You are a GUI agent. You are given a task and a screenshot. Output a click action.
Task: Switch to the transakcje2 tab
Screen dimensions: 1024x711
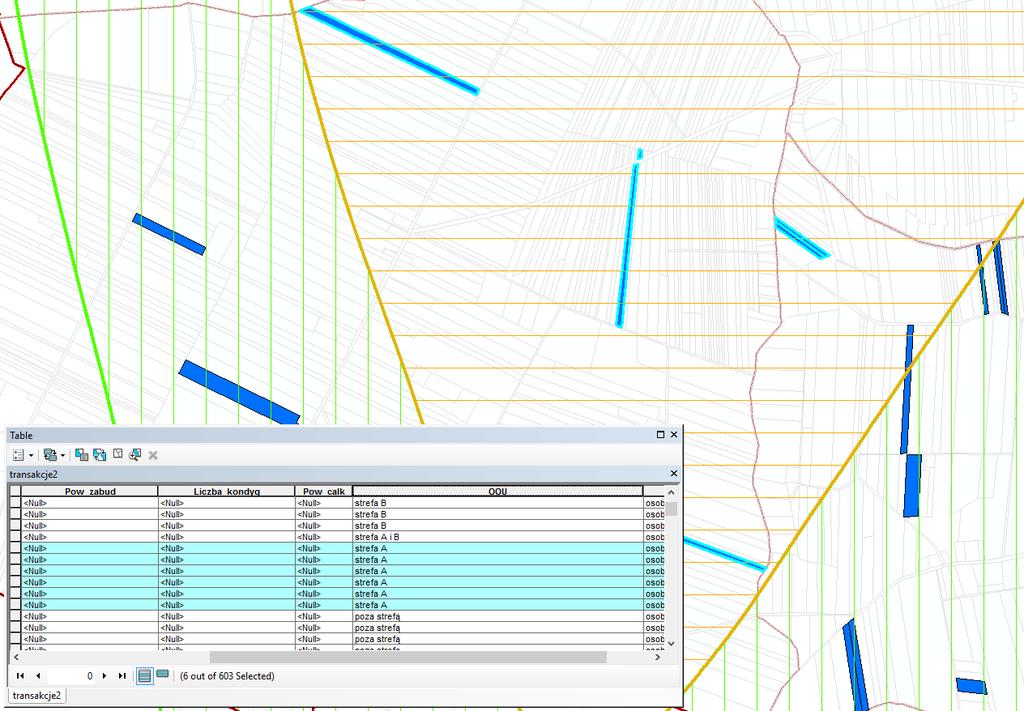point(37,695)
